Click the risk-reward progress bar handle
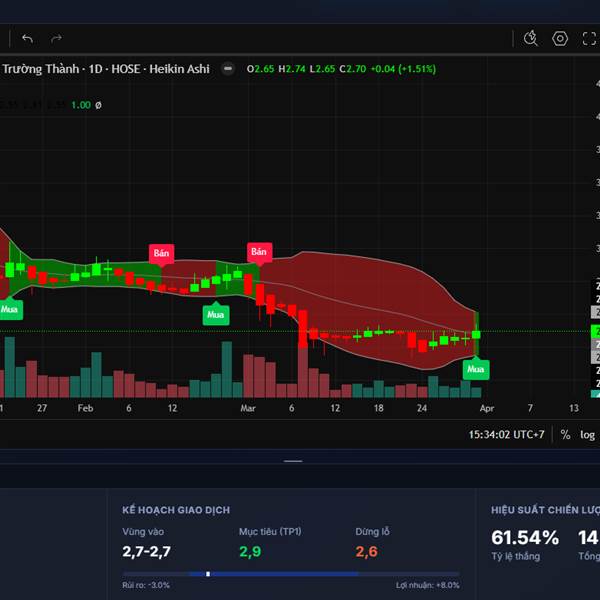Screen dimensions: 600x600 (208, 574)
